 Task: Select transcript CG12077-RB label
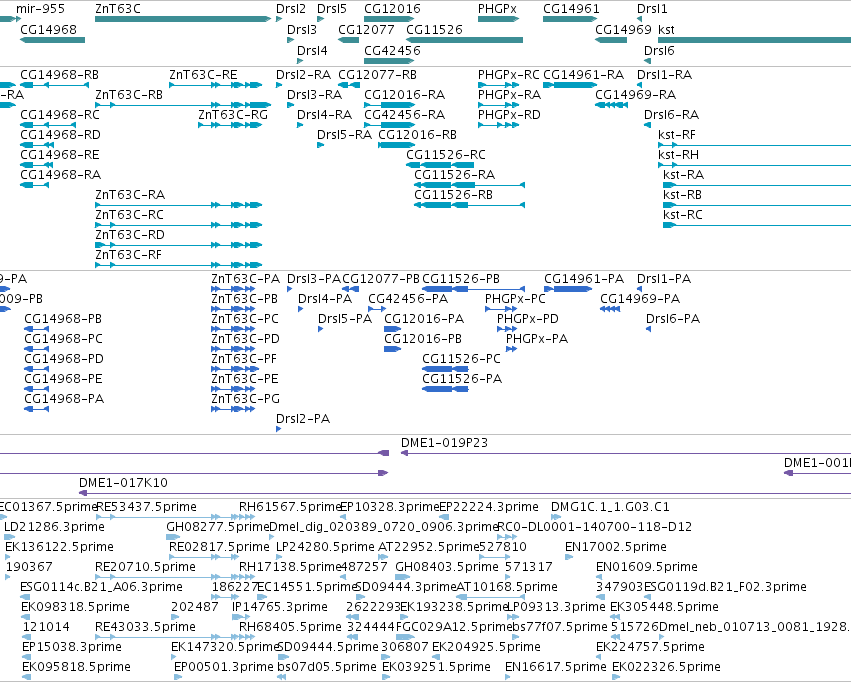tap(378, 75)
